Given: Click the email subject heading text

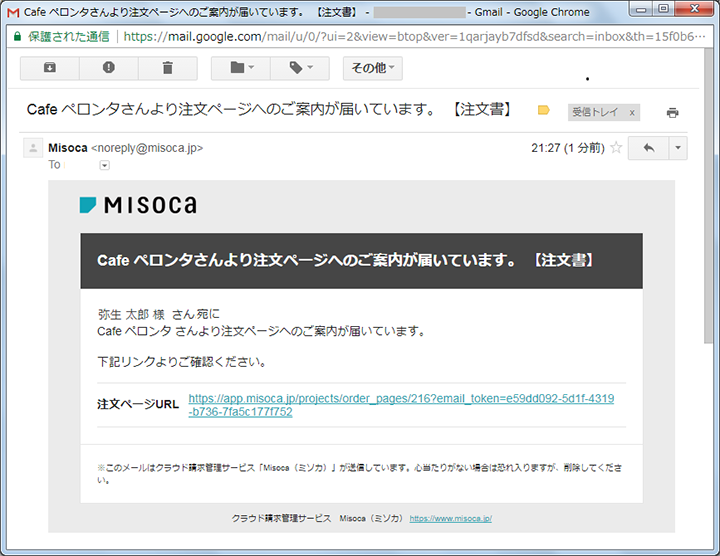Looking at the screenshot, I should click(x=269, y=110).
